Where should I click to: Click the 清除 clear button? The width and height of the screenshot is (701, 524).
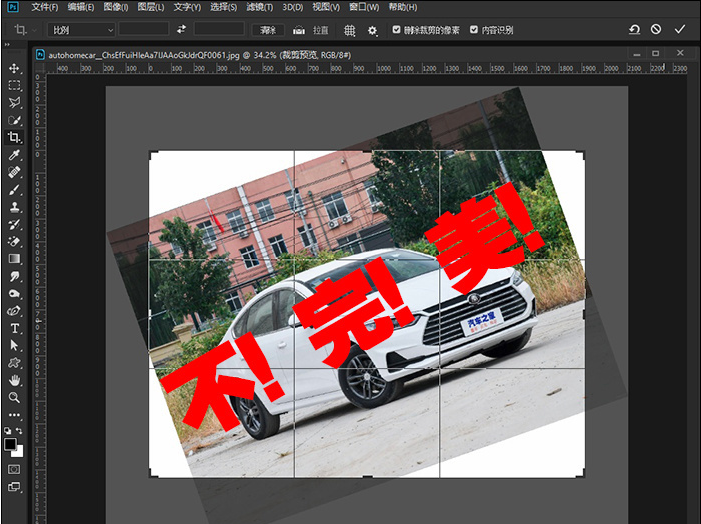(x=267, y=30)
